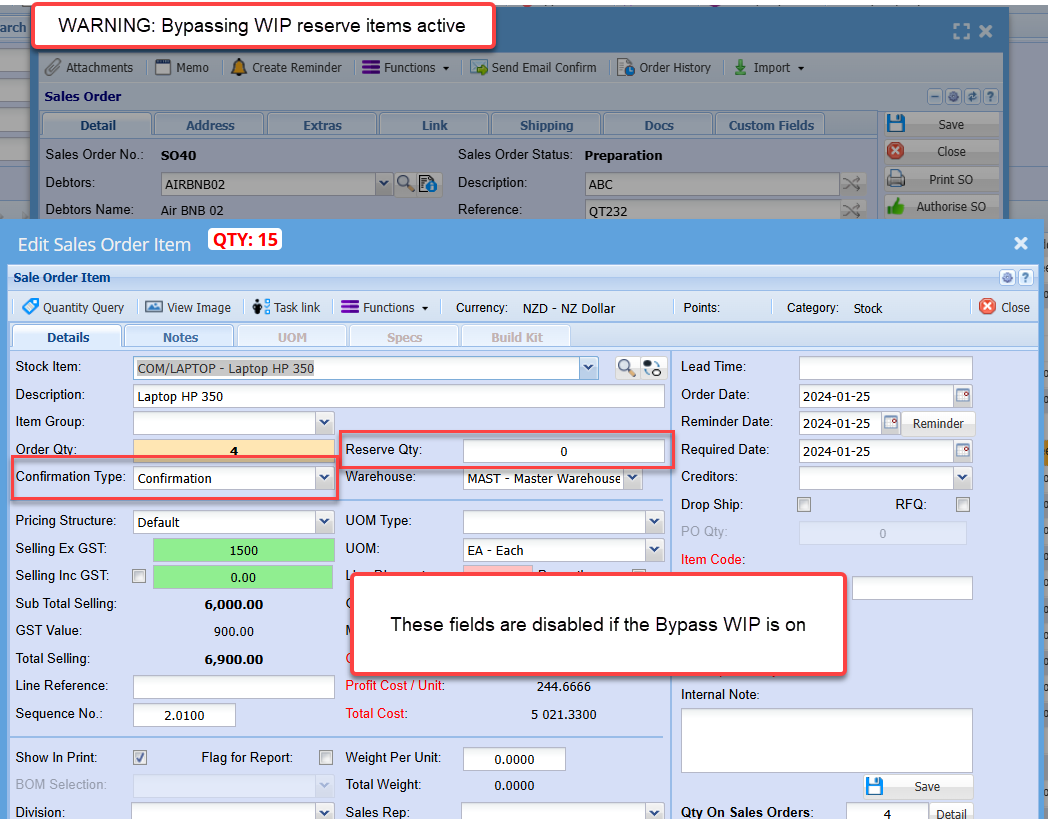Viewport: 1048px width, 819px height.
Task: Click the Reminder button
Action: pyautogui.click(x=938, y=423)
